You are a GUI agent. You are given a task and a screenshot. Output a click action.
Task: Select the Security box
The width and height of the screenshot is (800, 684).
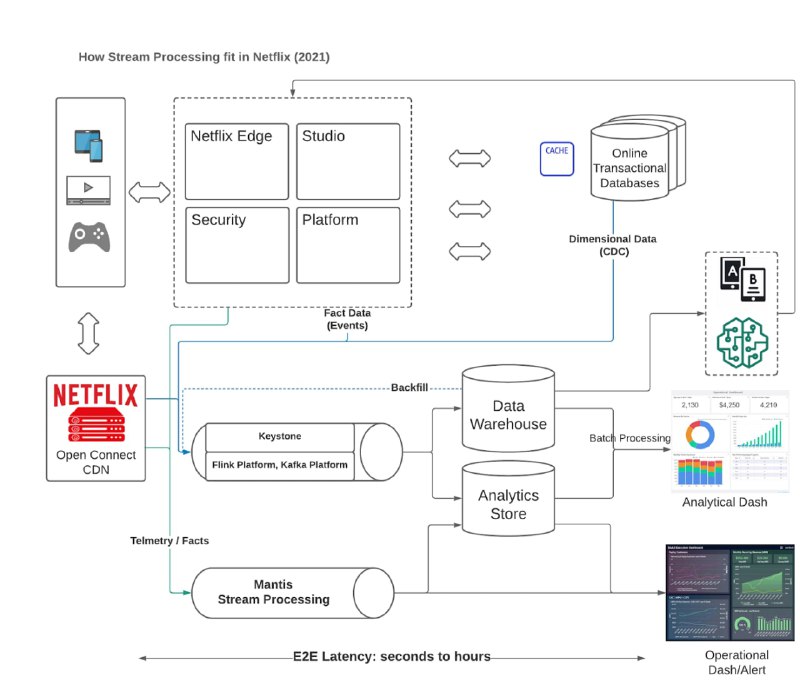(x=237, y=245)
